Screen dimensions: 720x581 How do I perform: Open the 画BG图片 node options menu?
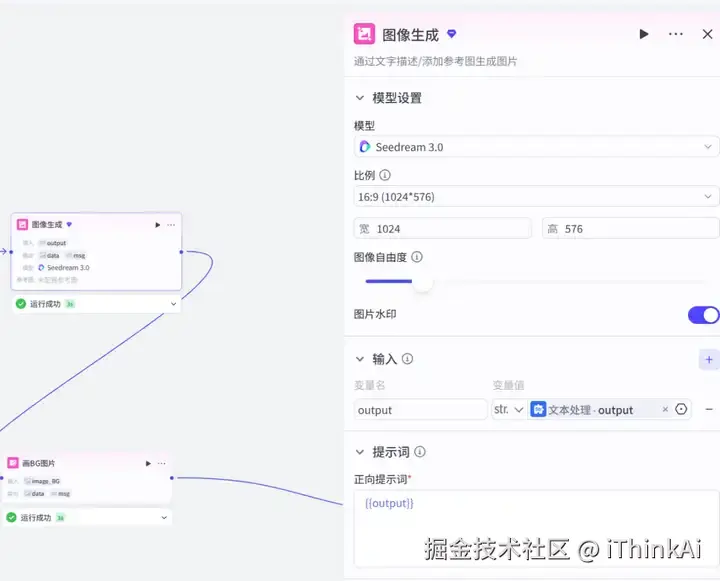pyautogui.click(x=162, y=463)
